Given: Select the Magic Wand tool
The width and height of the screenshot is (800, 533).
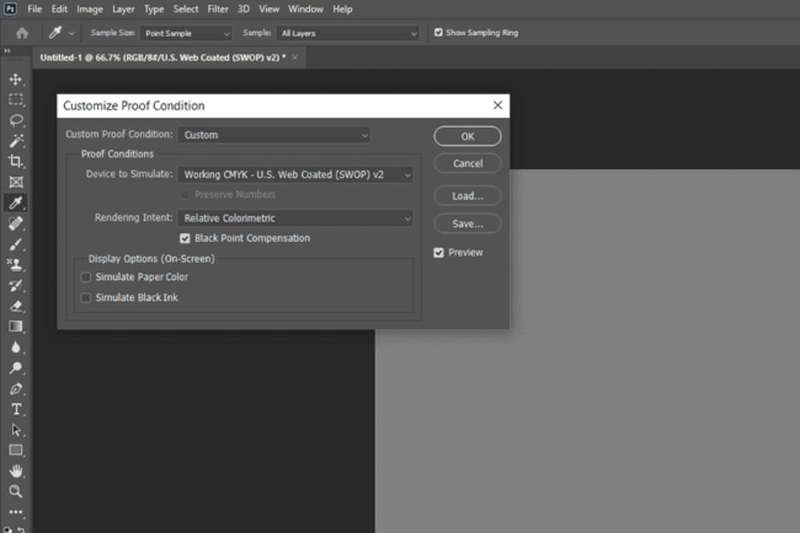Looking at the screenshot, I should coord(16,141).
